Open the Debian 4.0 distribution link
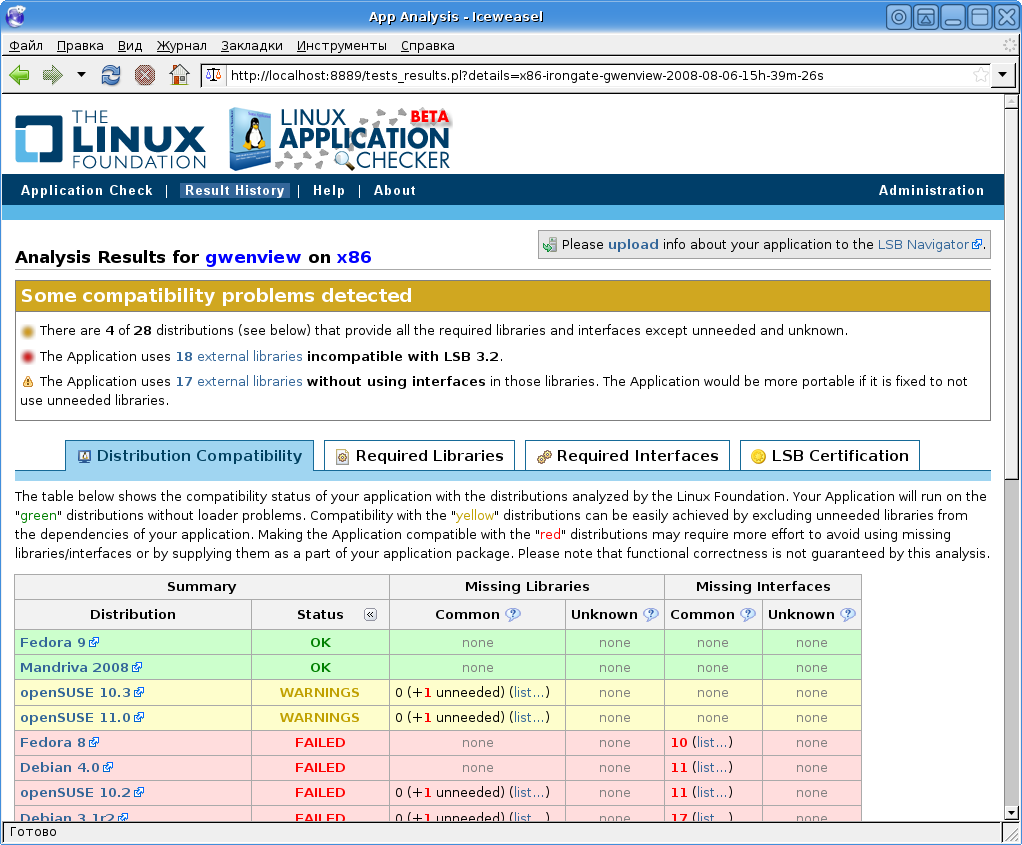 [60, 767]
